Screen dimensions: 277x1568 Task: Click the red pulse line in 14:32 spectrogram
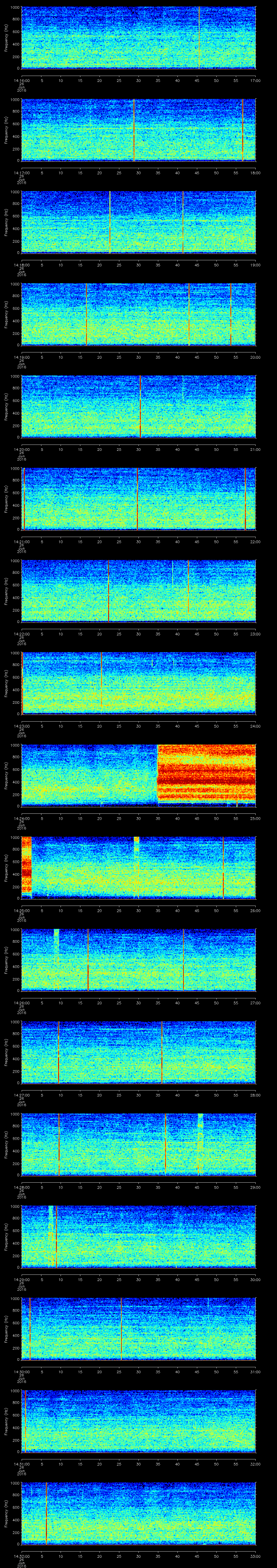46,1513
